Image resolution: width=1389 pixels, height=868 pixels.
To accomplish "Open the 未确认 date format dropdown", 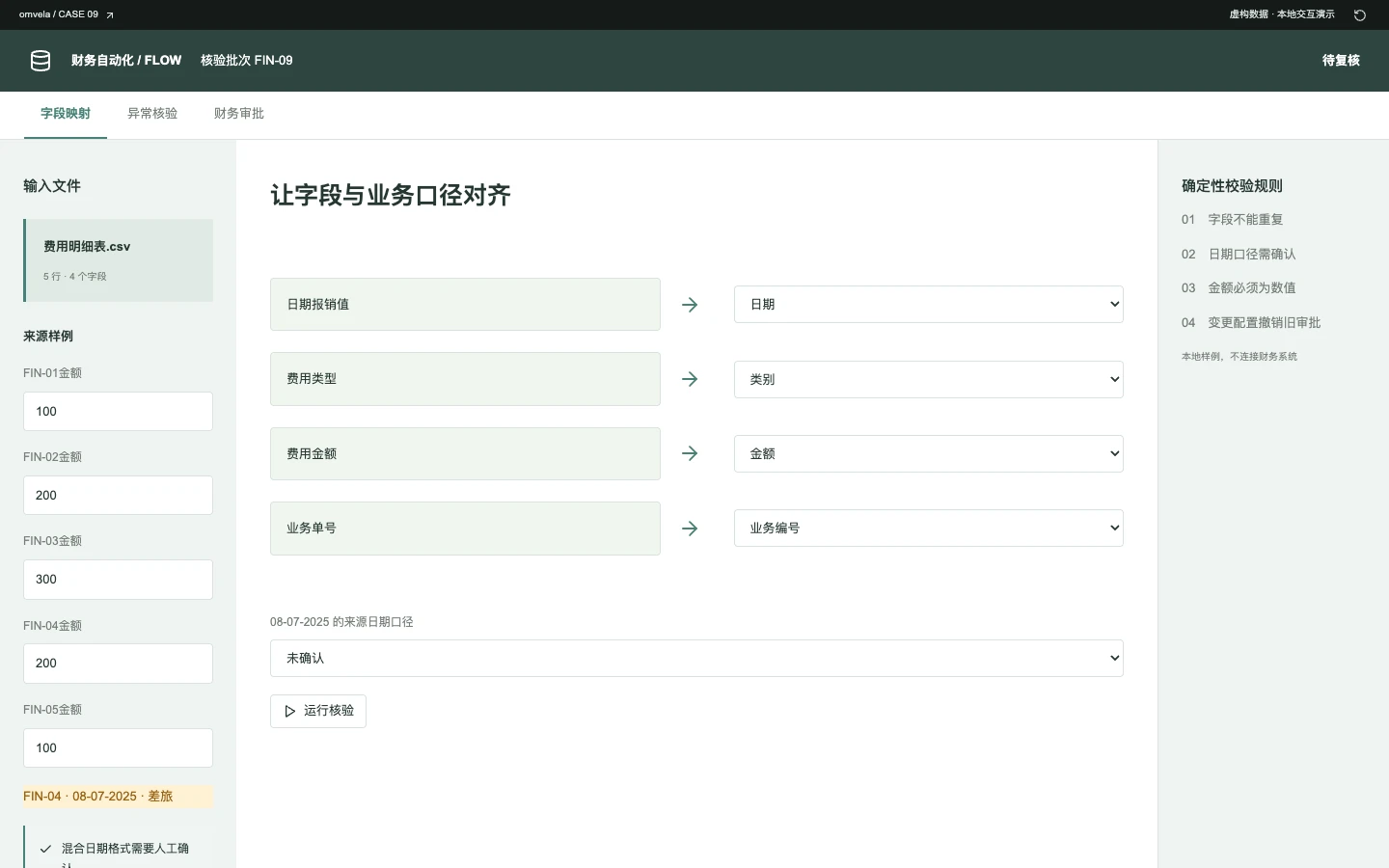I will pos(696,658).
